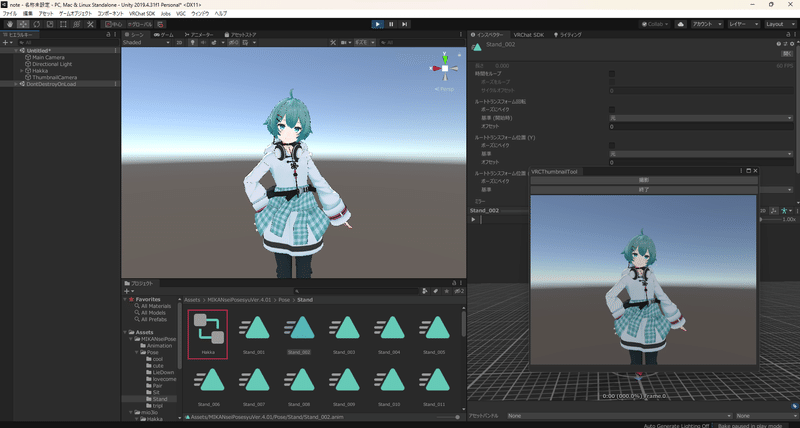
Task: Select the Move tool in toolbar
Action: [23, 24]
